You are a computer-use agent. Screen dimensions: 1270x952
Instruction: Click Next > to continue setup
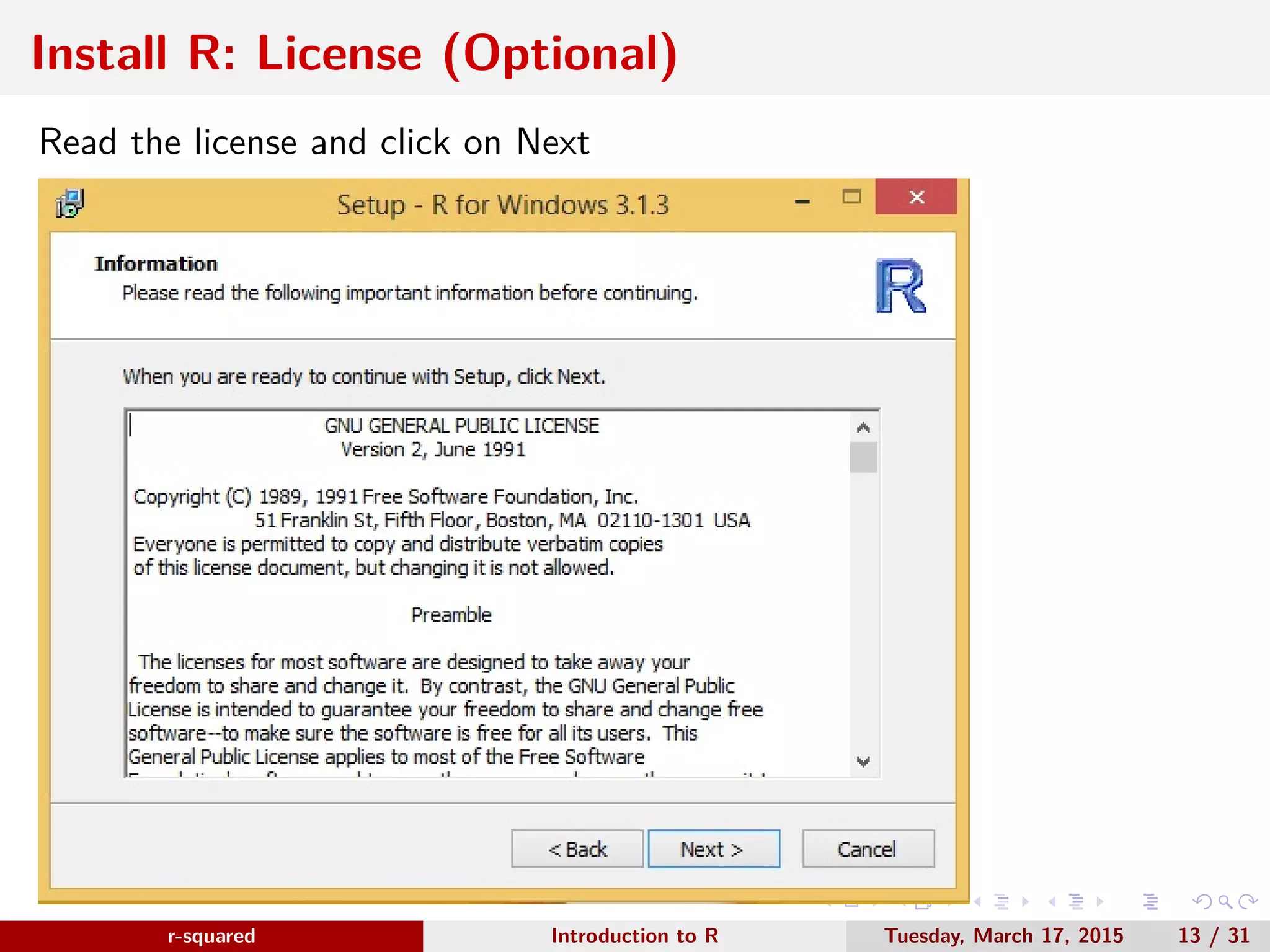(x=714, y=848)
